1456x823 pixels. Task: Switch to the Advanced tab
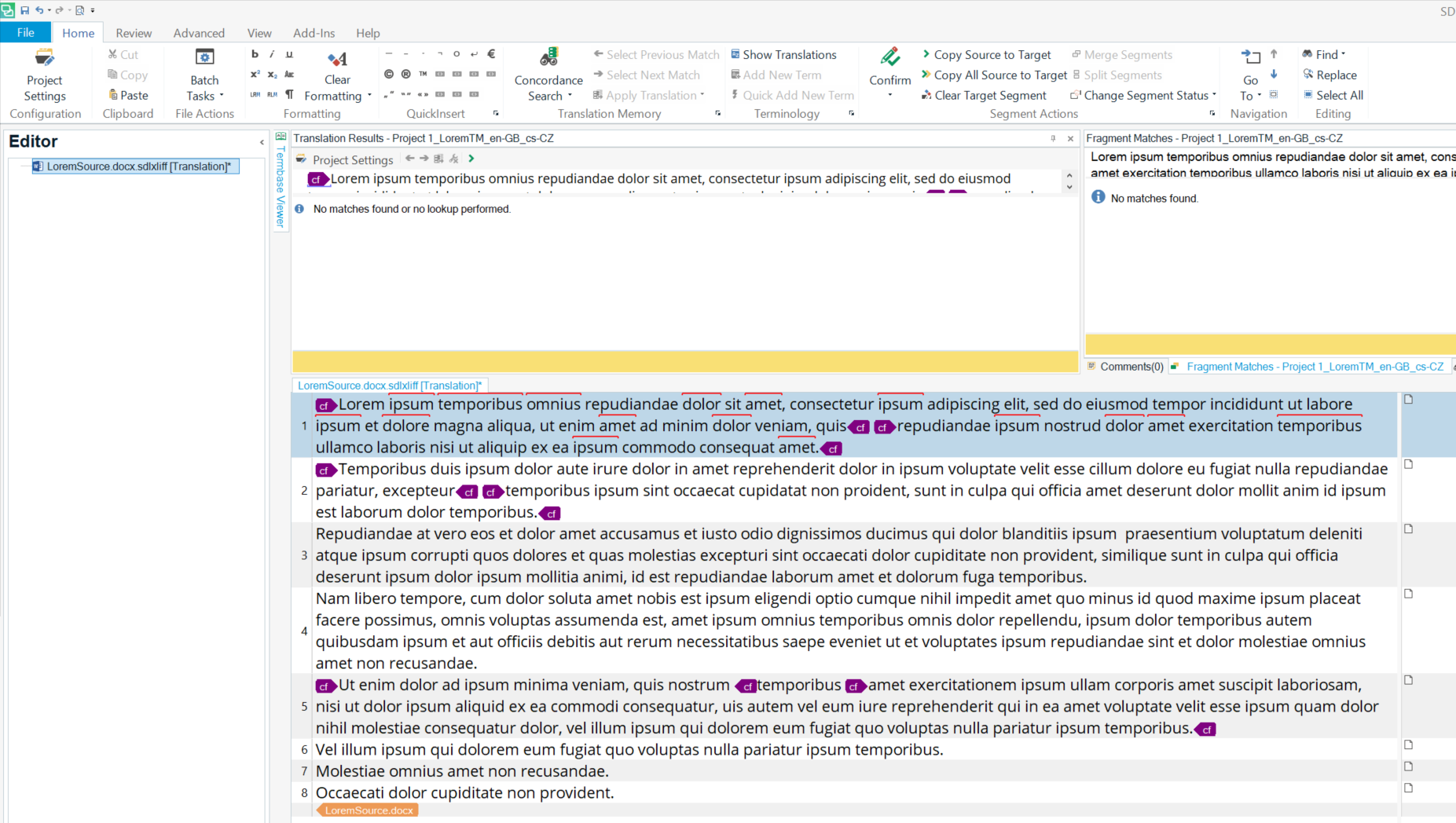[199, 33]
